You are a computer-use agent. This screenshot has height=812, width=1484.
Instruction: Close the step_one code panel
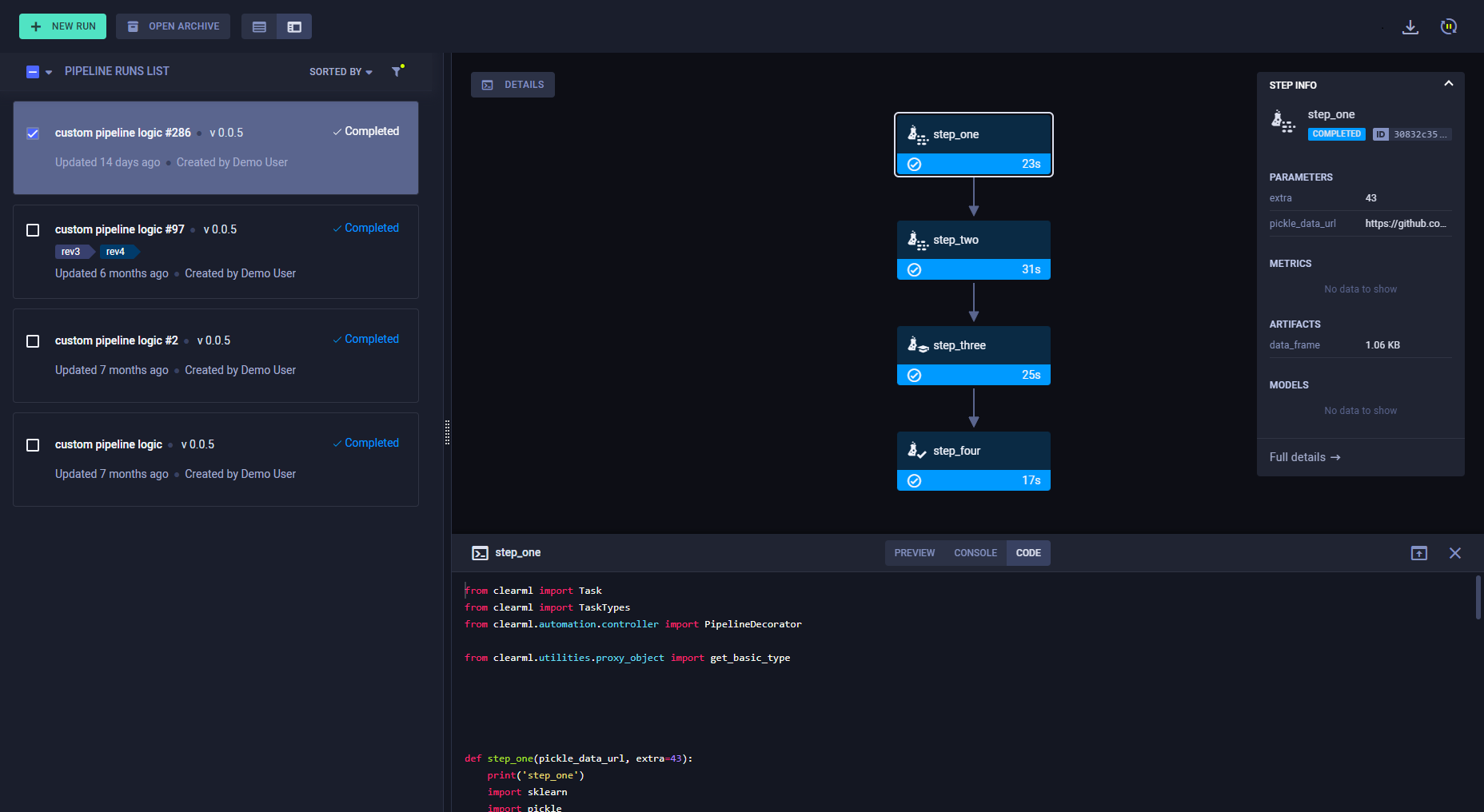pos(1454,553)
